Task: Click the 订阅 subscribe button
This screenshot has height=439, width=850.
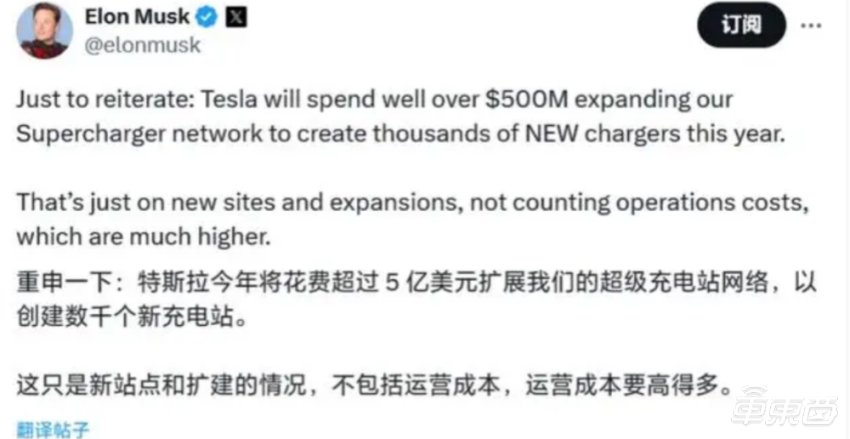Action: click(x=741, y=24)
